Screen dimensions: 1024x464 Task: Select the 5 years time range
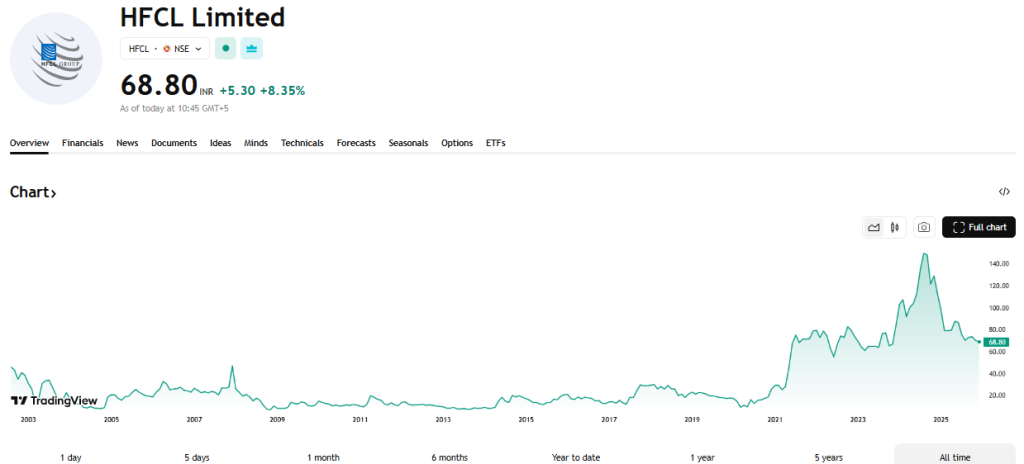tap(828, 457)
